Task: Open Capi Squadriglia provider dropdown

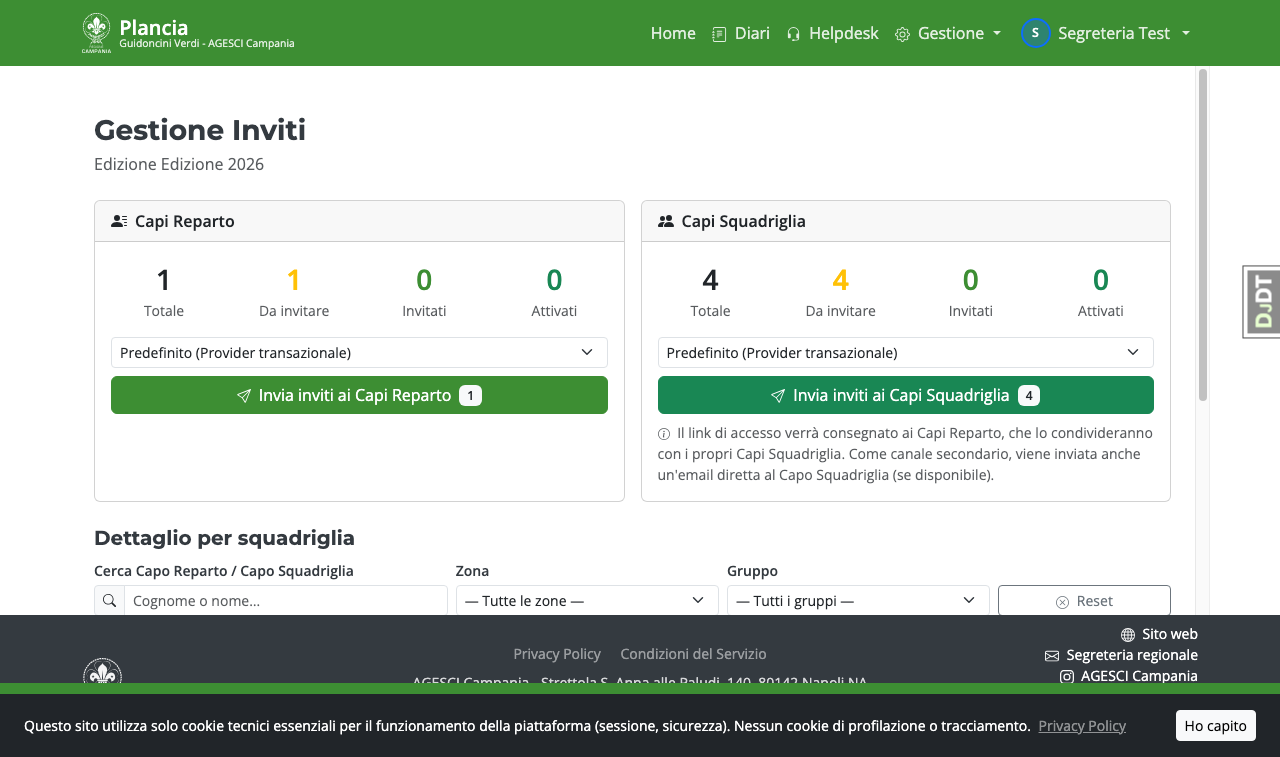Action: click(905, 353)
